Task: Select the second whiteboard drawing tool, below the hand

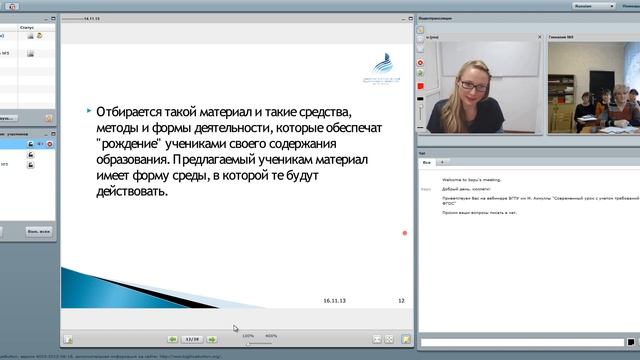Action: click(420, 40)
